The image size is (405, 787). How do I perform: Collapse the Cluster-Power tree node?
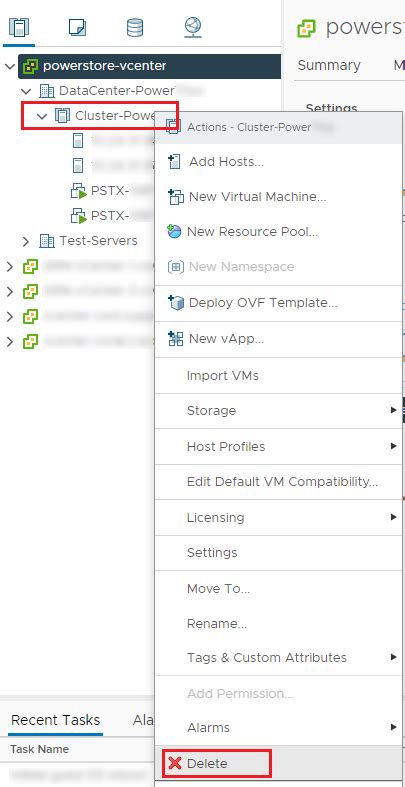coord(42,116)
